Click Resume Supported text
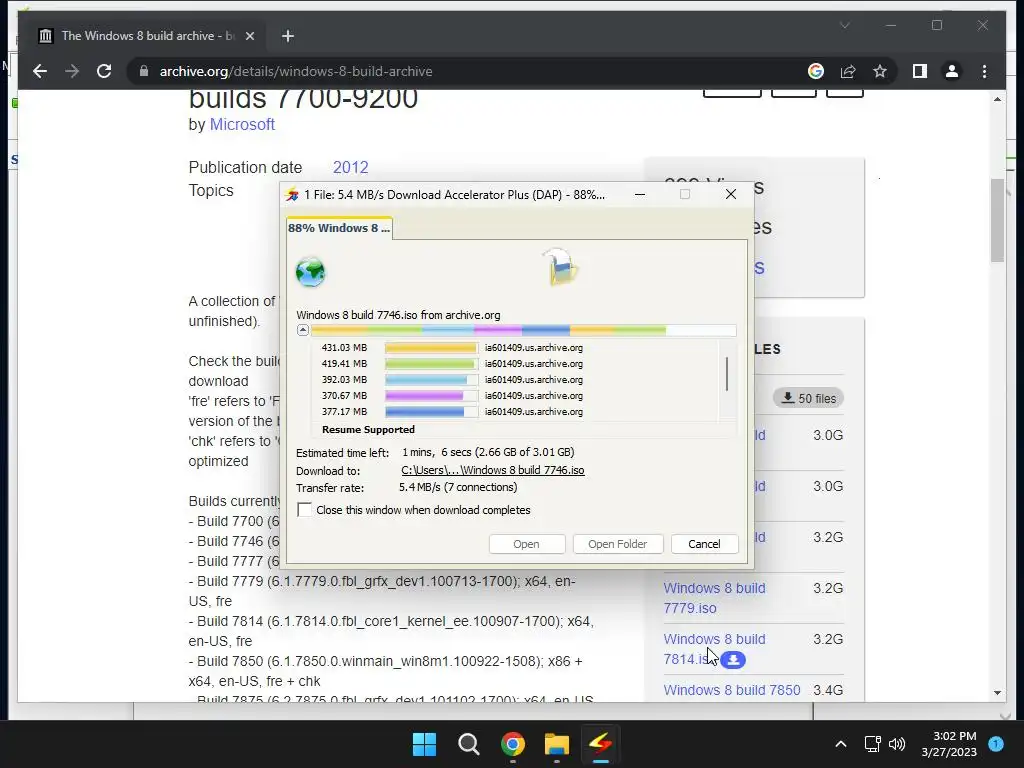This screenshot has width=1024, height=768. point(368,430)
